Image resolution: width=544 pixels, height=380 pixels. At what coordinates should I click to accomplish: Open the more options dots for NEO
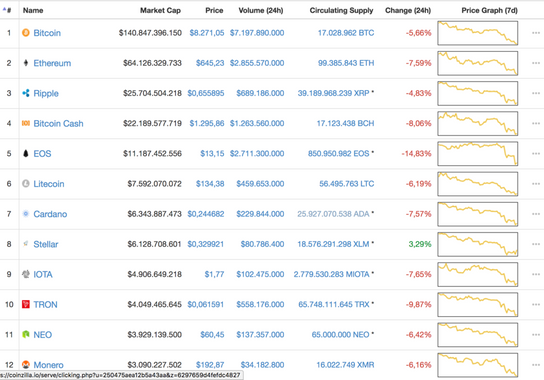pos(536,335)
